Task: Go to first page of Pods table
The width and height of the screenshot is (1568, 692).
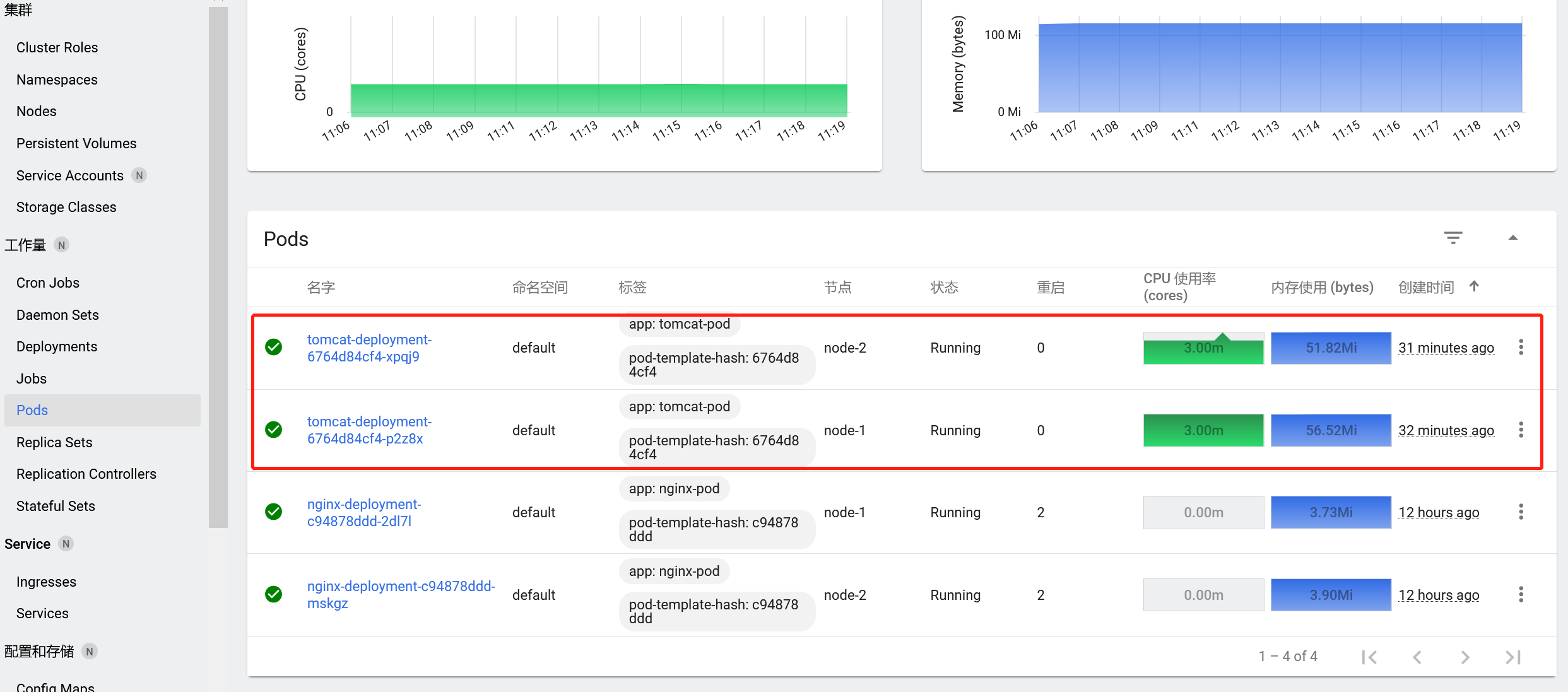Action: 1369,657
